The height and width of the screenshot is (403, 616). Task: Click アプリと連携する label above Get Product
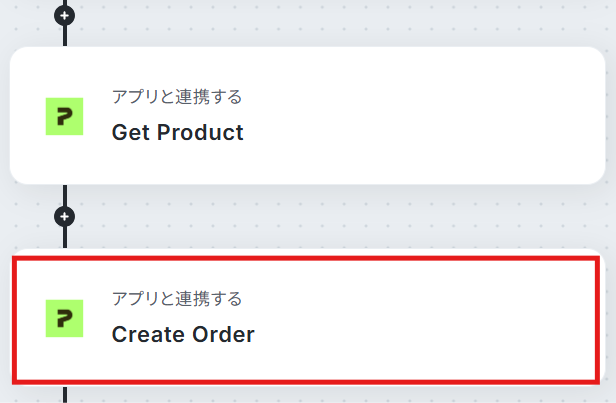[177, 97]
